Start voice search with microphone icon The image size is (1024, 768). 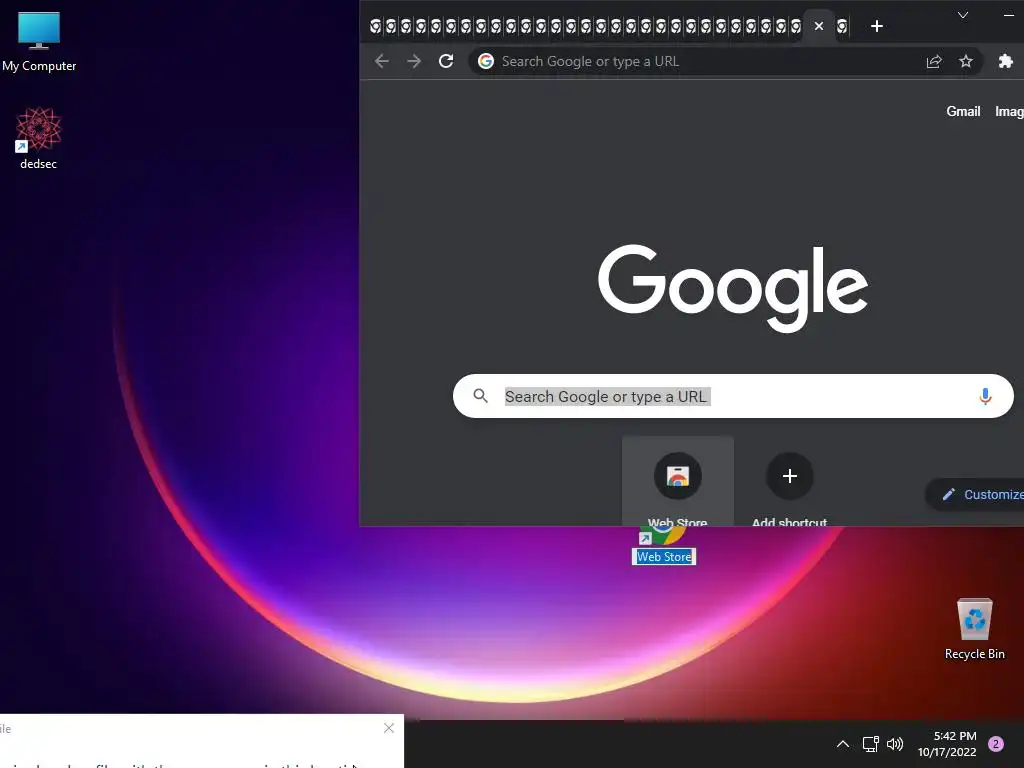pos(985,396)
